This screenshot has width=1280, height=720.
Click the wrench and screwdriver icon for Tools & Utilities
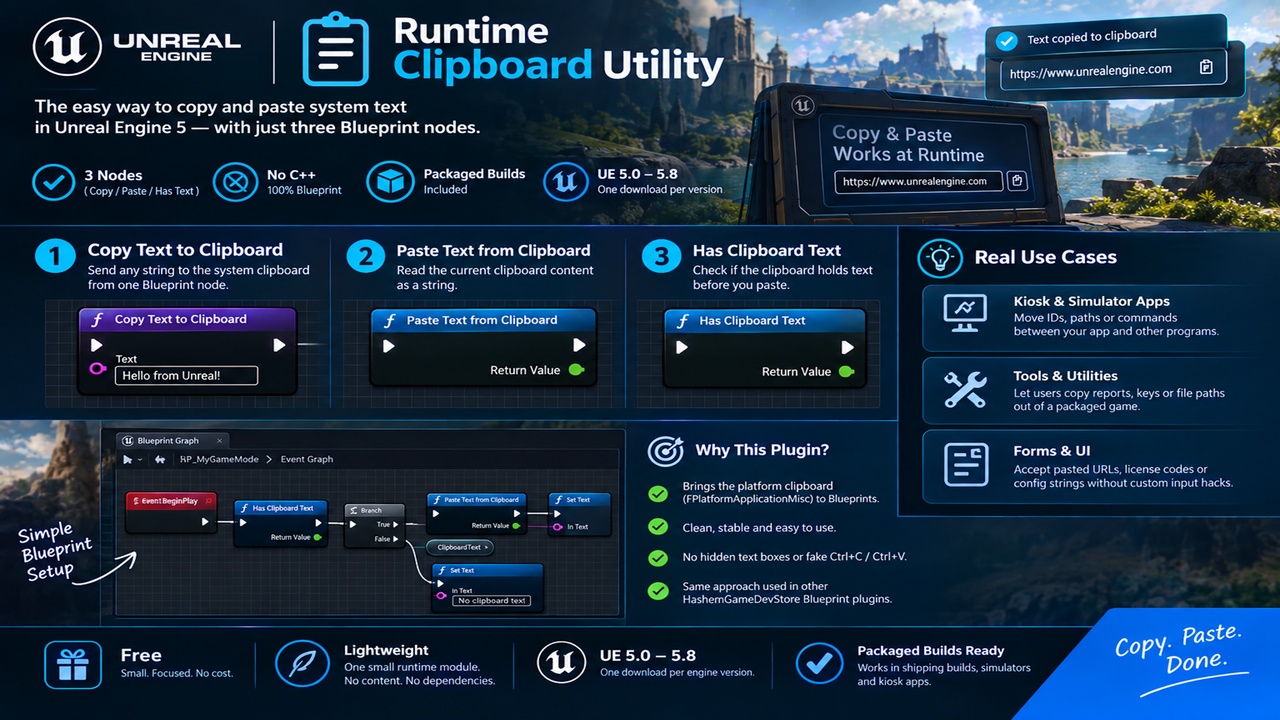click(966, 390)
